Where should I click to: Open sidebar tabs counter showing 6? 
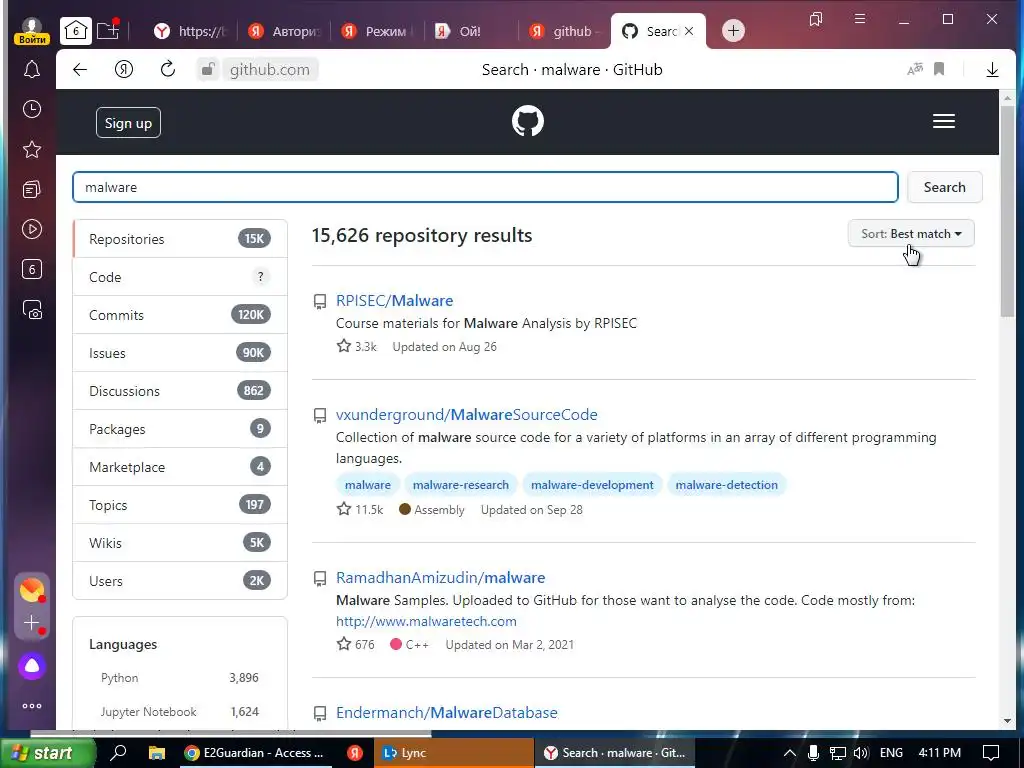click(31, 269)
